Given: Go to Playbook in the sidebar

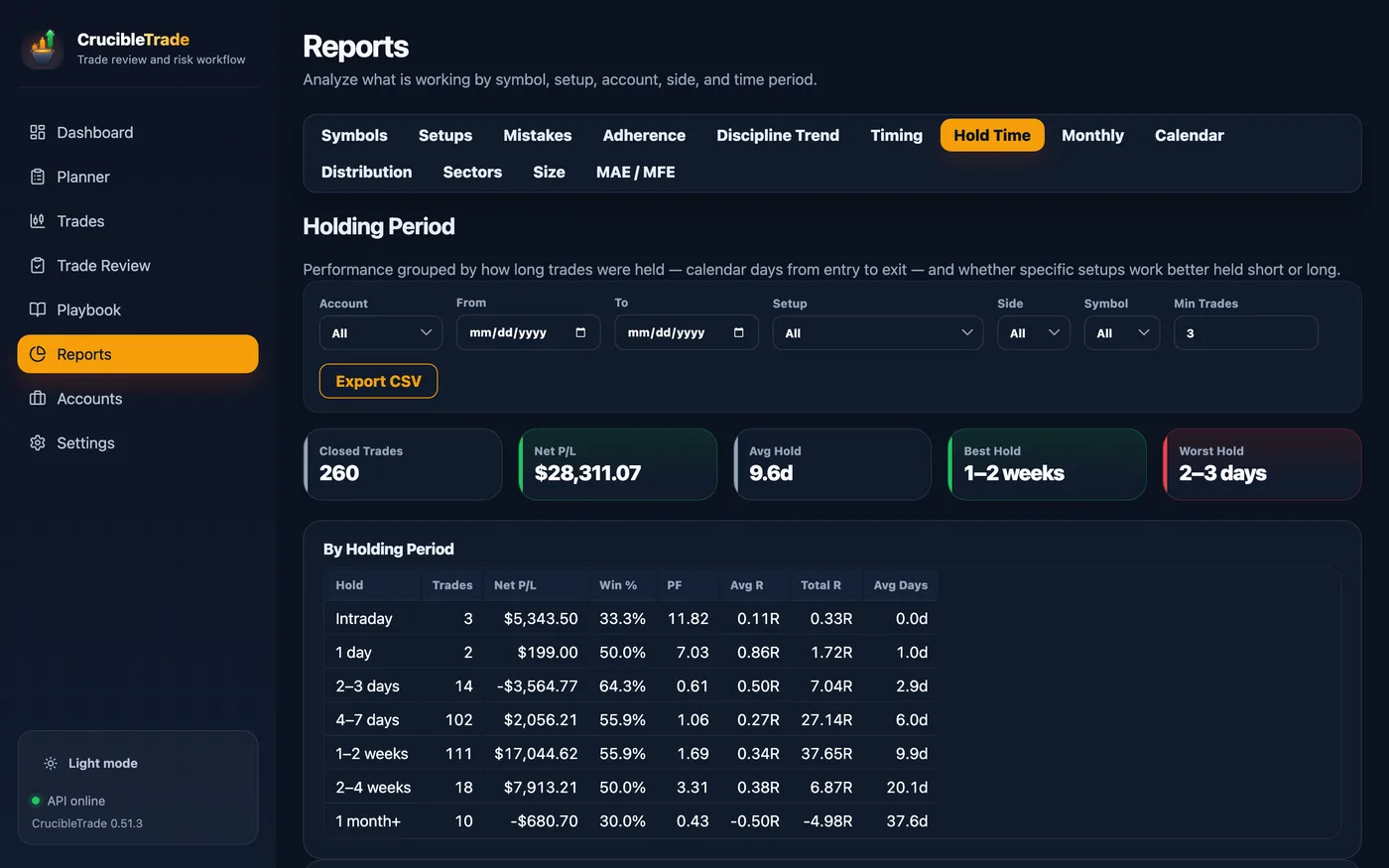Looking at the screenshot, I should click(x=138, y=310).
